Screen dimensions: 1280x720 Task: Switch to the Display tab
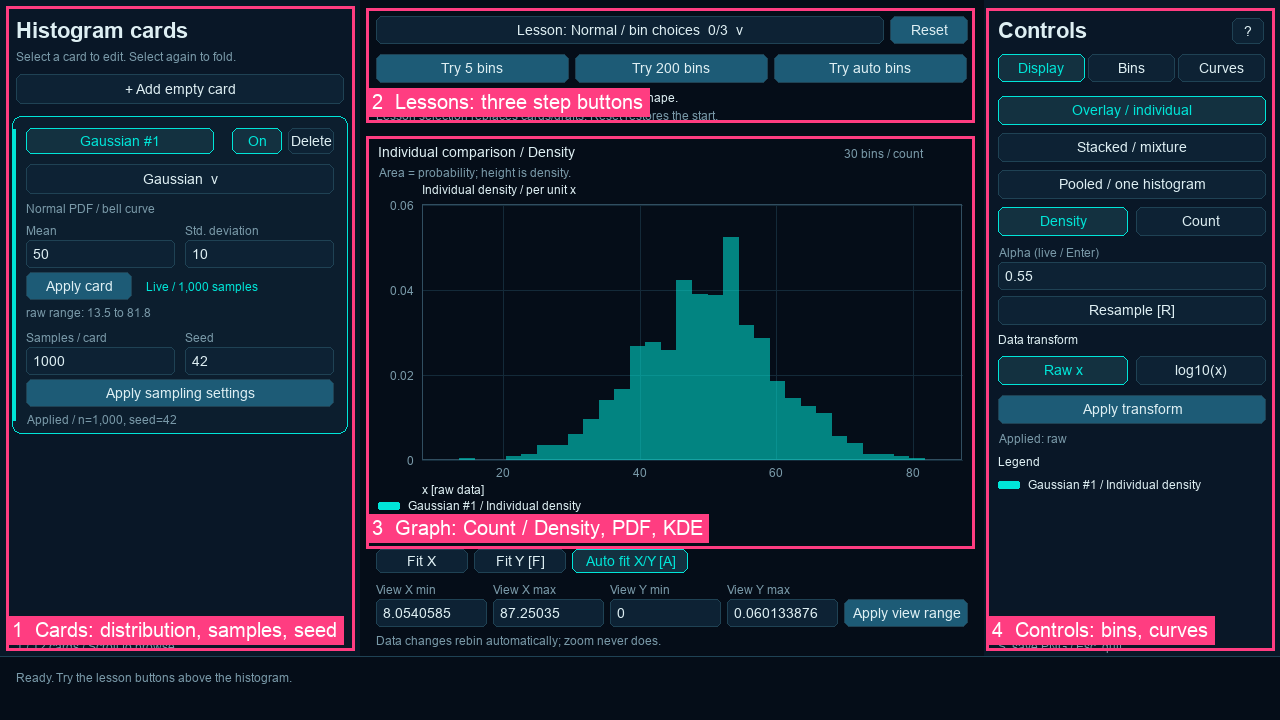[1041, 68]
